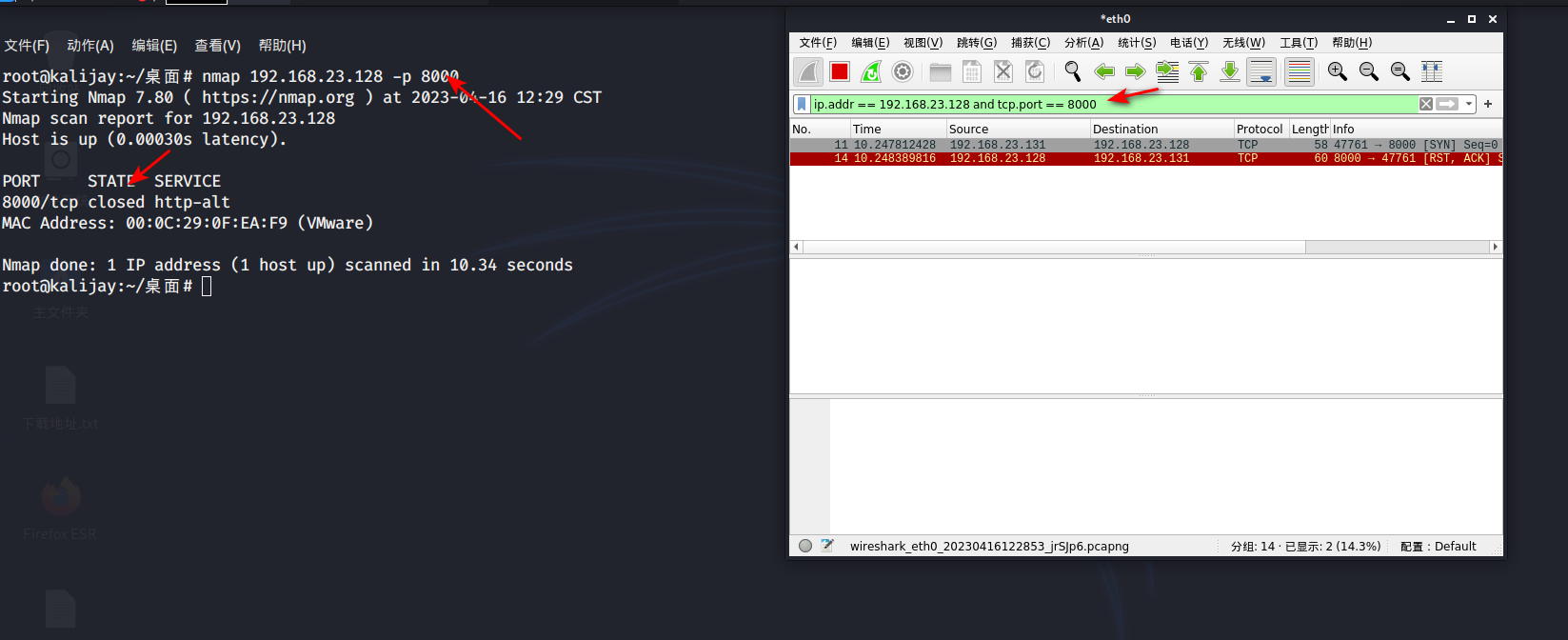Toggle auto-scroll during live capture

pyautogui.click(x=1261, y=71)
